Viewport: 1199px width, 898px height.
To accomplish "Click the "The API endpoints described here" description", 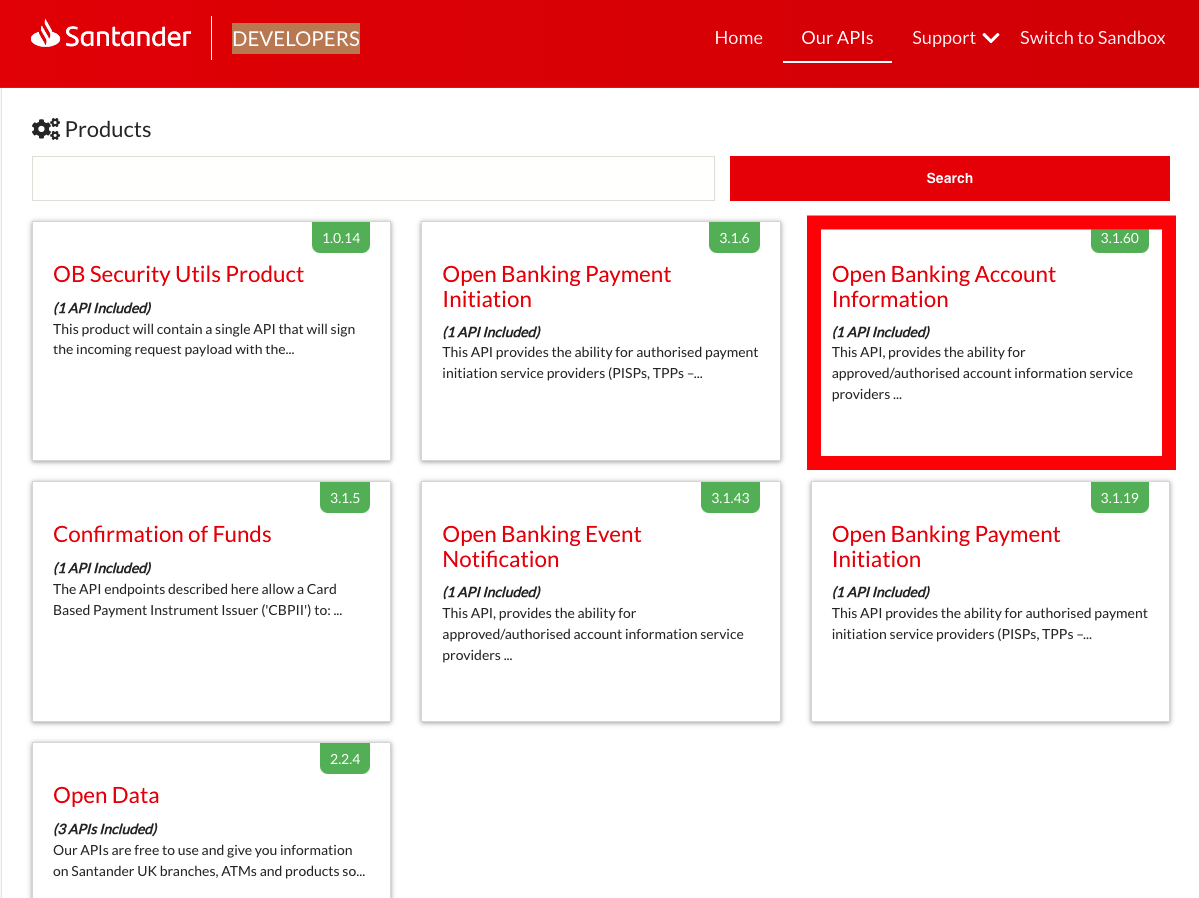I will click(x=197, y=600).
